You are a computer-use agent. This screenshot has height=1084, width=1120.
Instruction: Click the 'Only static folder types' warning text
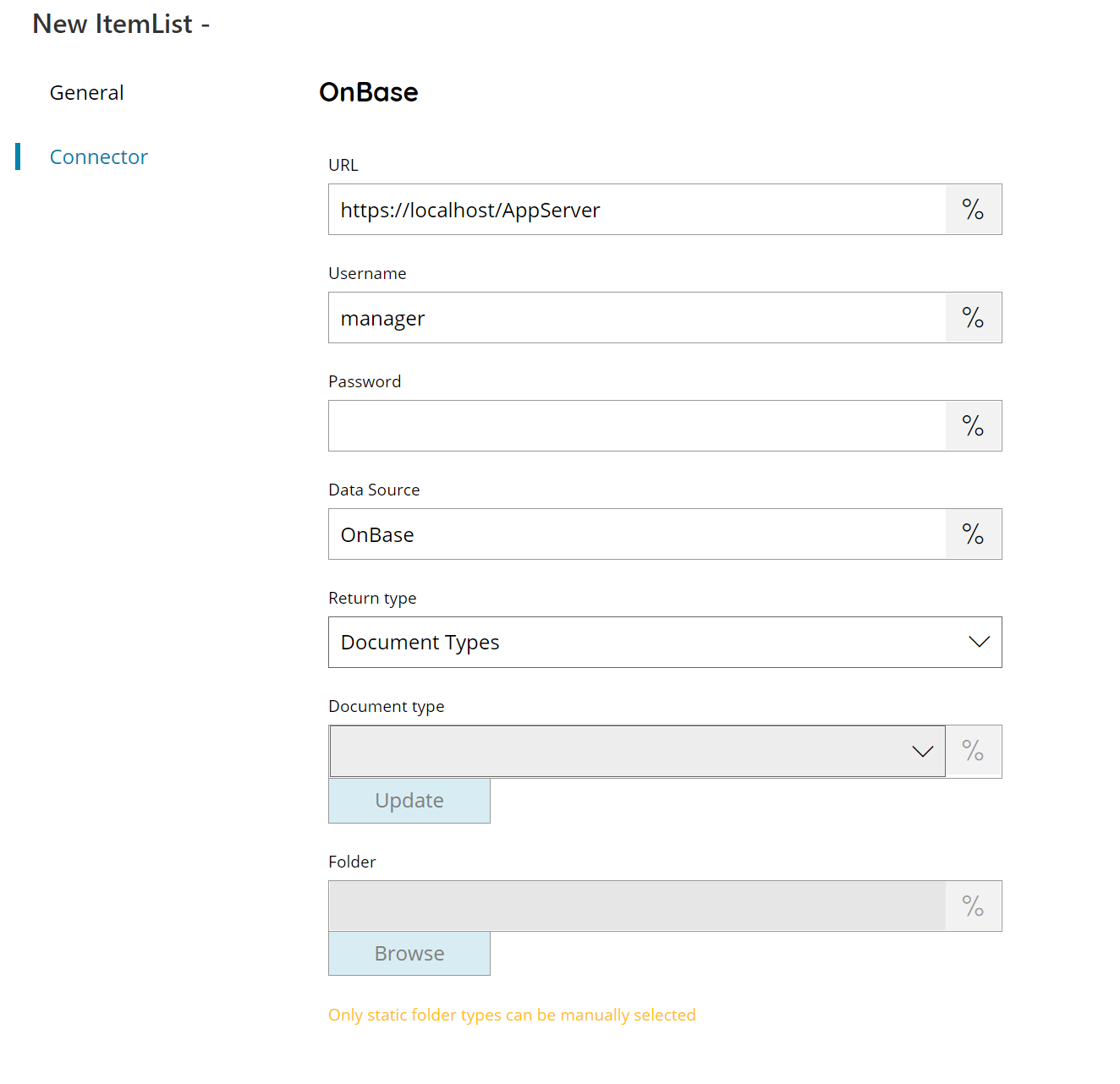pos(512,1015)
